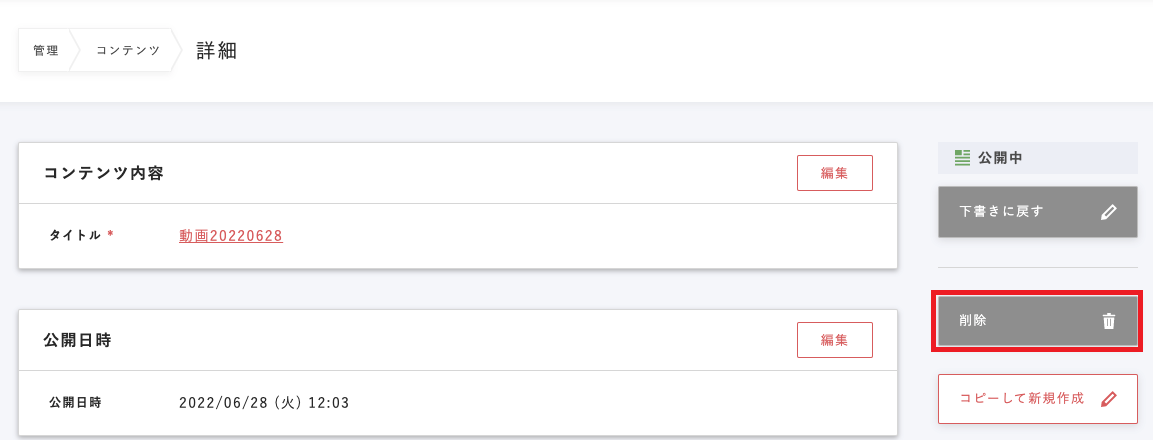Click the 公開中 status label
This screenshot has height=440, width=1153.
(x=1000, y=157)
